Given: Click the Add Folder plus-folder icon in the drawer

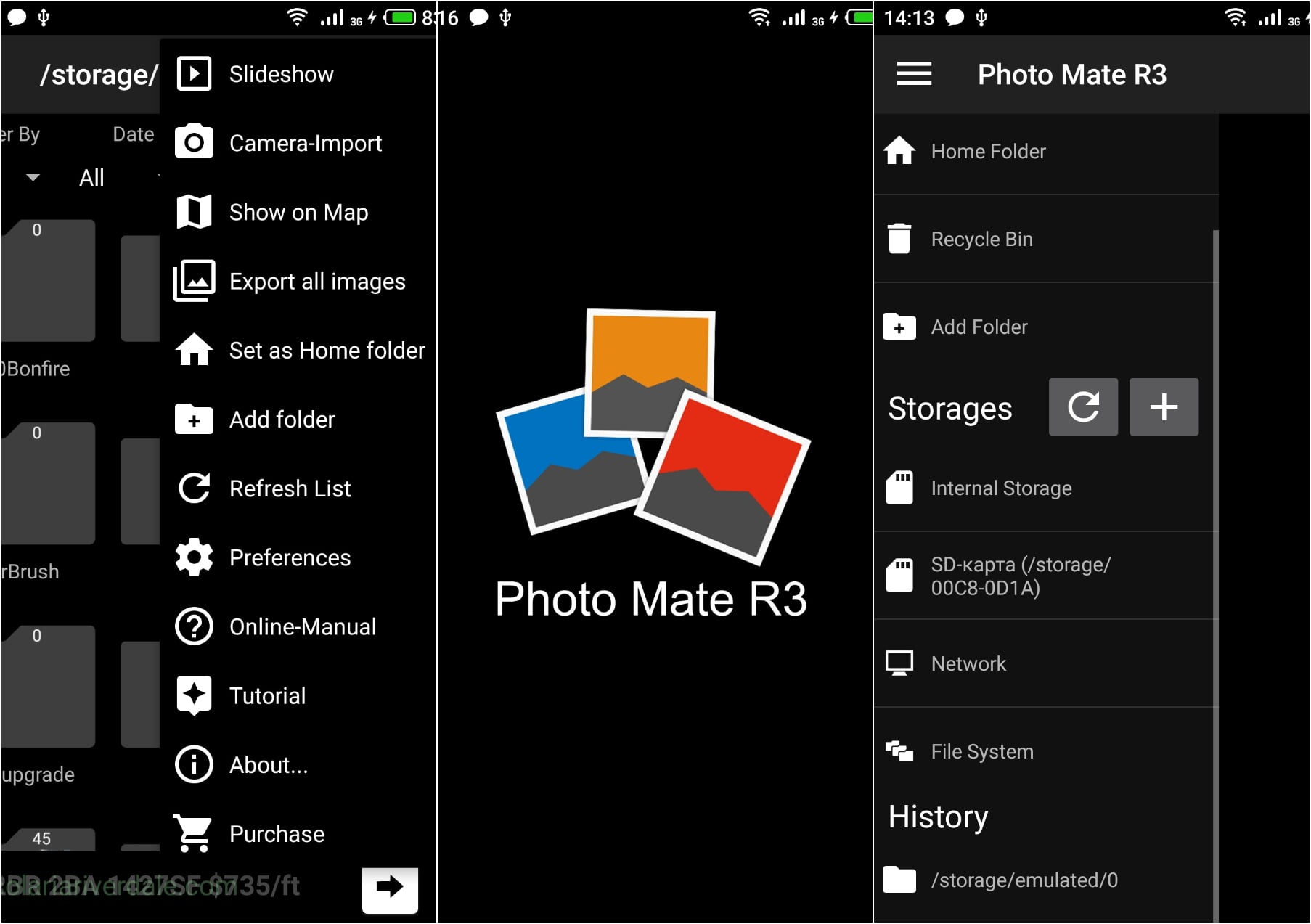Looking at the screenshot, I should 899,327.
